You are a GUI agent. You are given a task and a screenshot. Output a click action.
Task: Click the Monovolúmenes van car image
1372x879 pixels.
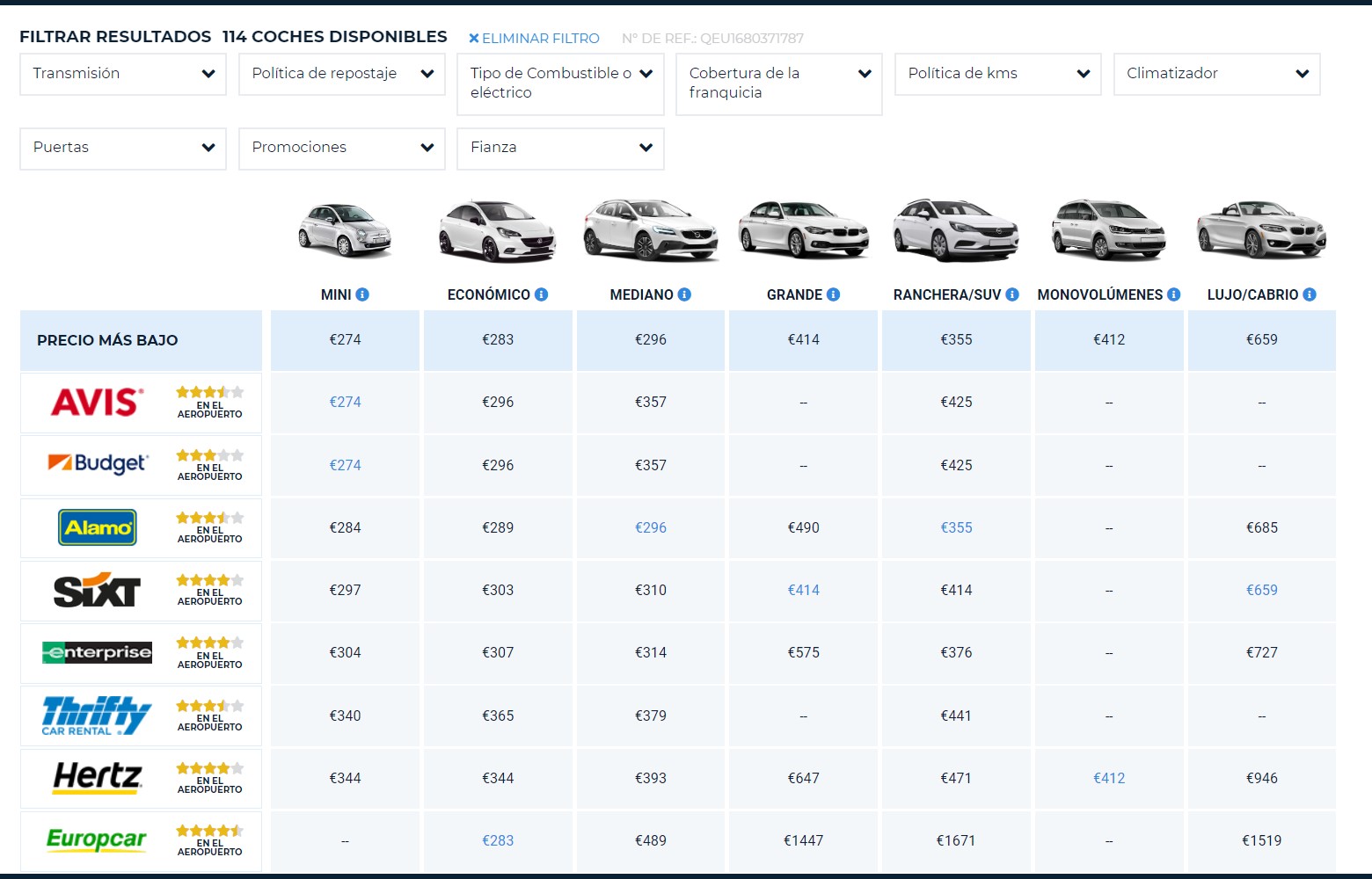click(x=1108, y=229)
